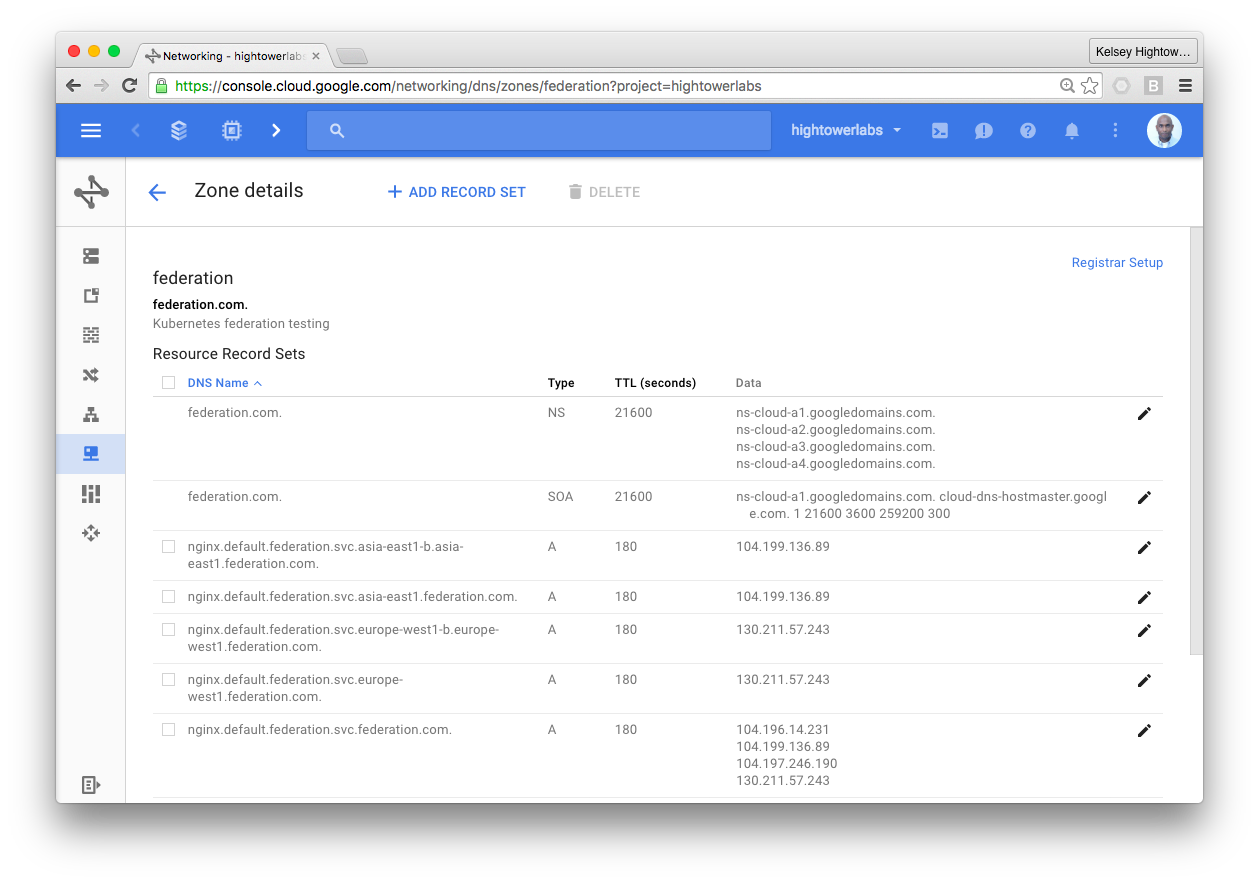Edit europe-west1-b.europe-west1 A record
This screenshot has height=883, width=1259.
click(1144, 631)
